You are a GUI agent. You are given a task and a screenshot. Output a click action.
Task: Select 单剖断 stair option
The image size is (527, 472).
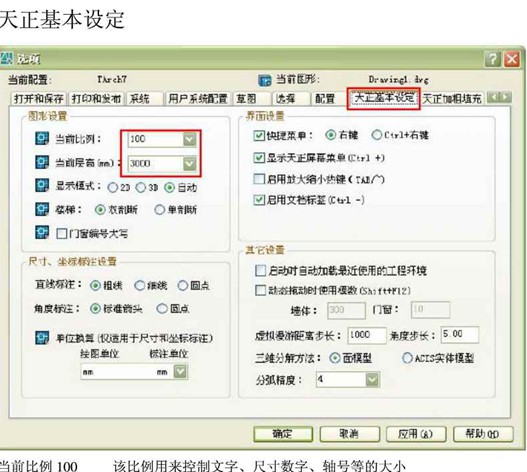pos(159,210)
